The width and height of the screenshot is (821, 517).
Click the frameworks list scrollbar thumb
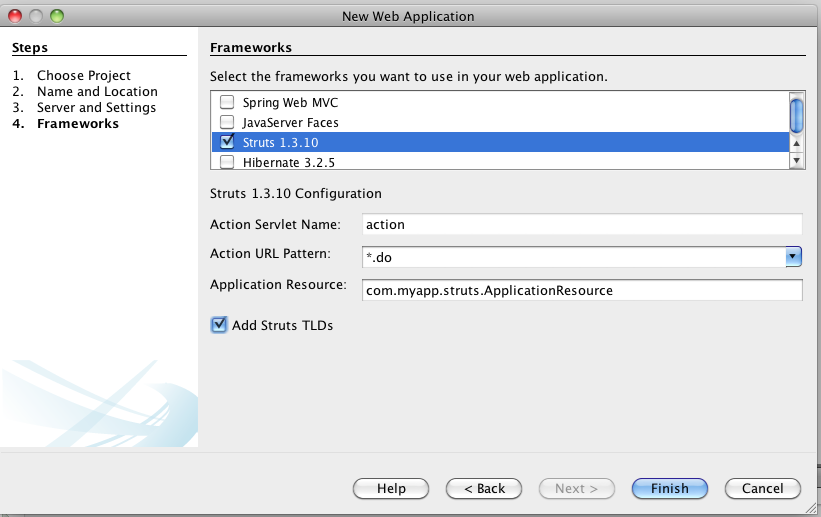tap(796, 115)
